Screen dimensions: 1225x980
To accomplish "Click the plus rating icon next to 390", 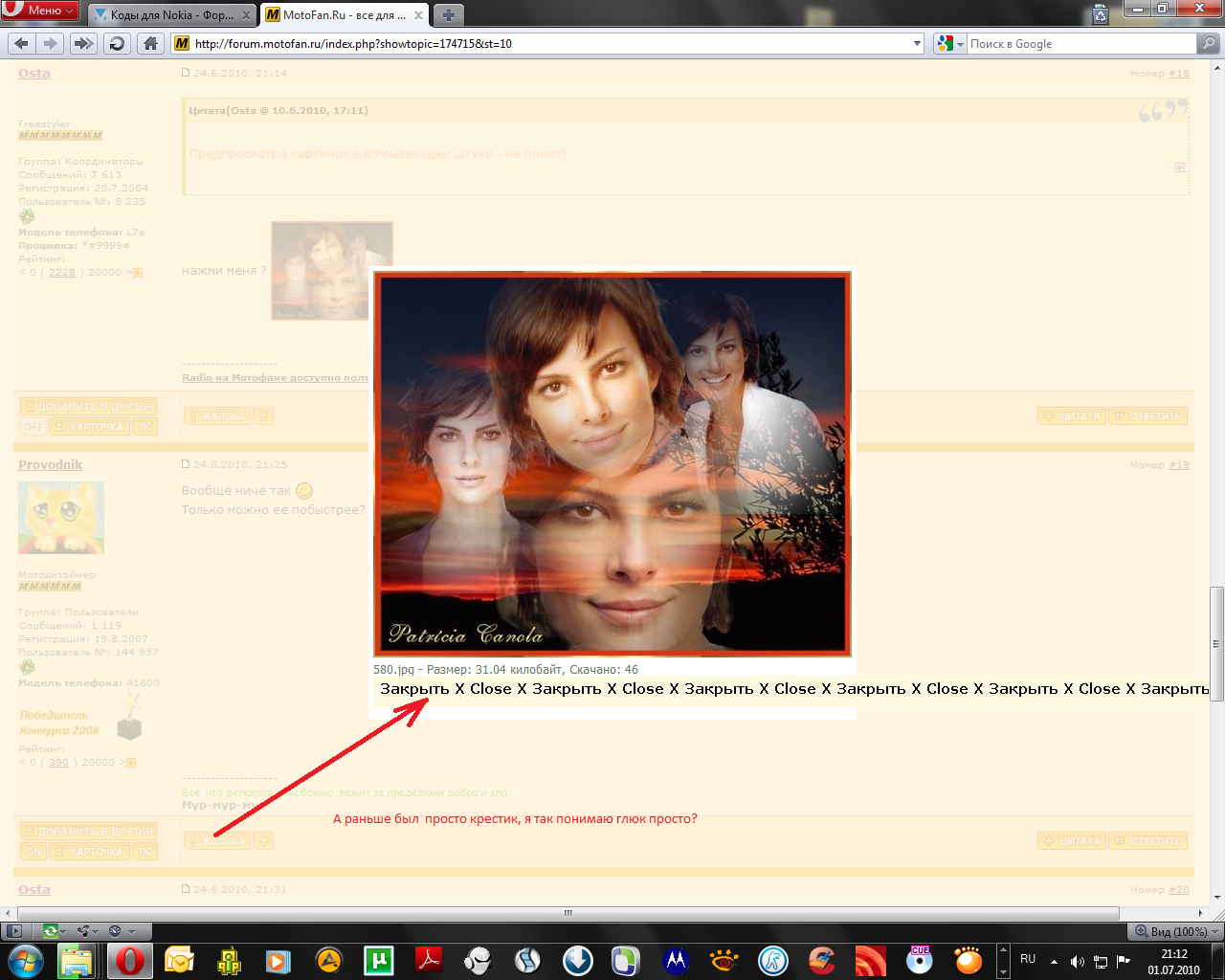I will click(131, 763).
